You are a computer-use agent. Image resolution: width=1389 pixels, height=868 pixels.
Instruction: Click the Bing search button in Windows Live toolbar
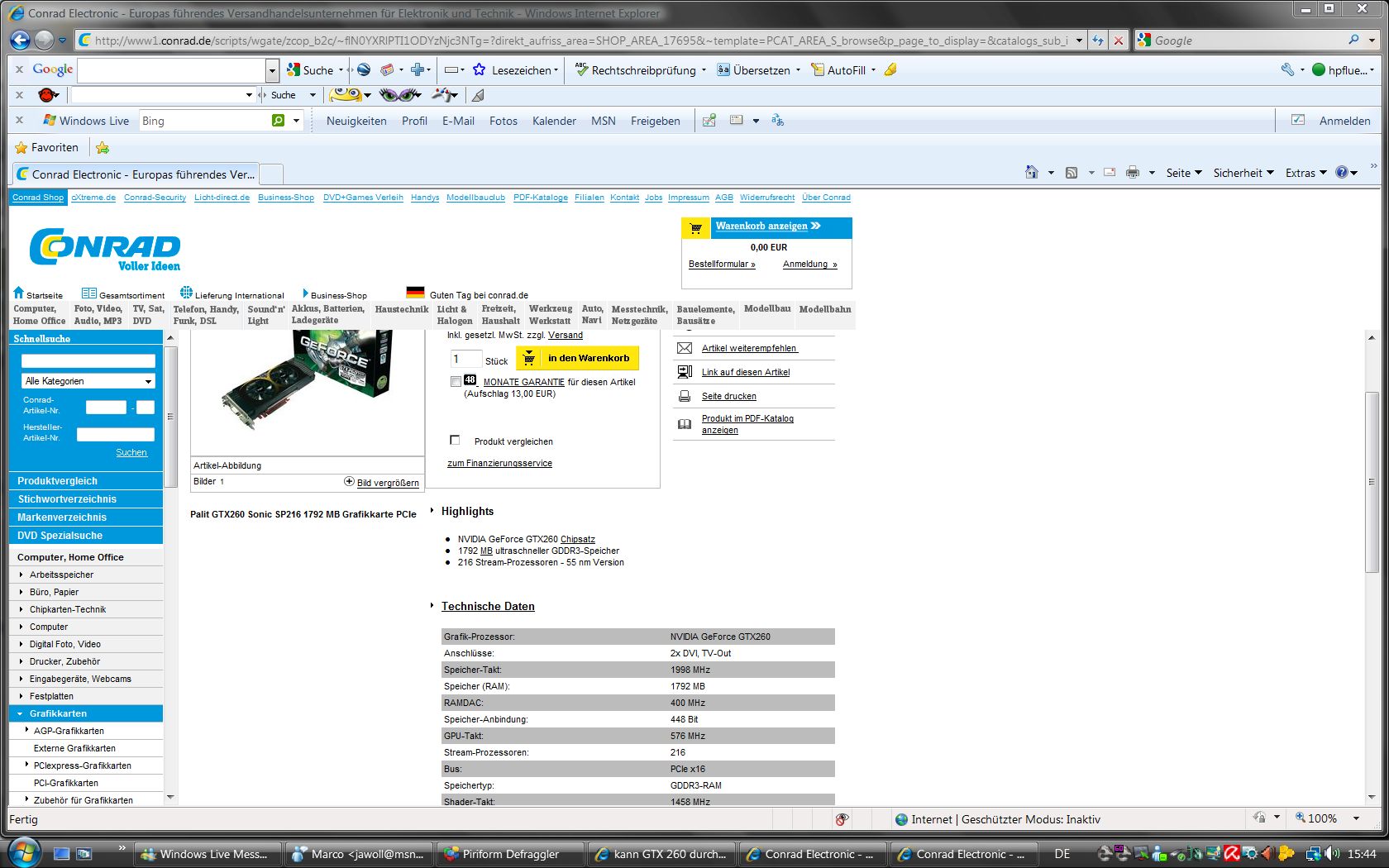[x=279, y=121]
